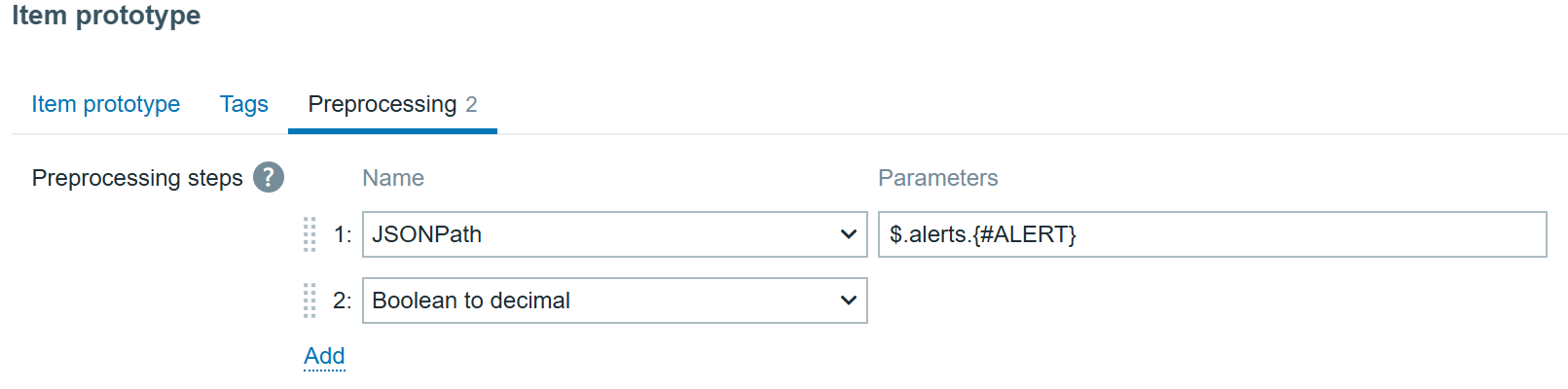Open the Tags tab
Screen dimensions: 1568x389
point(243,104)
